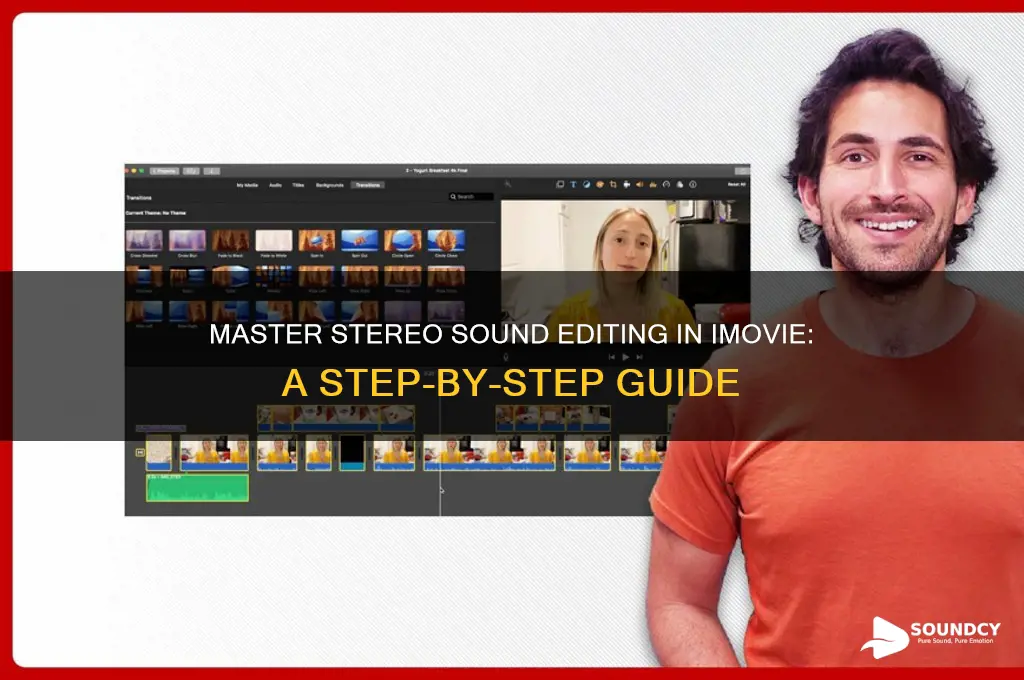Select the first beige clip in timeline
This screenshot has width=1024, height=680.
click(159, 453)
